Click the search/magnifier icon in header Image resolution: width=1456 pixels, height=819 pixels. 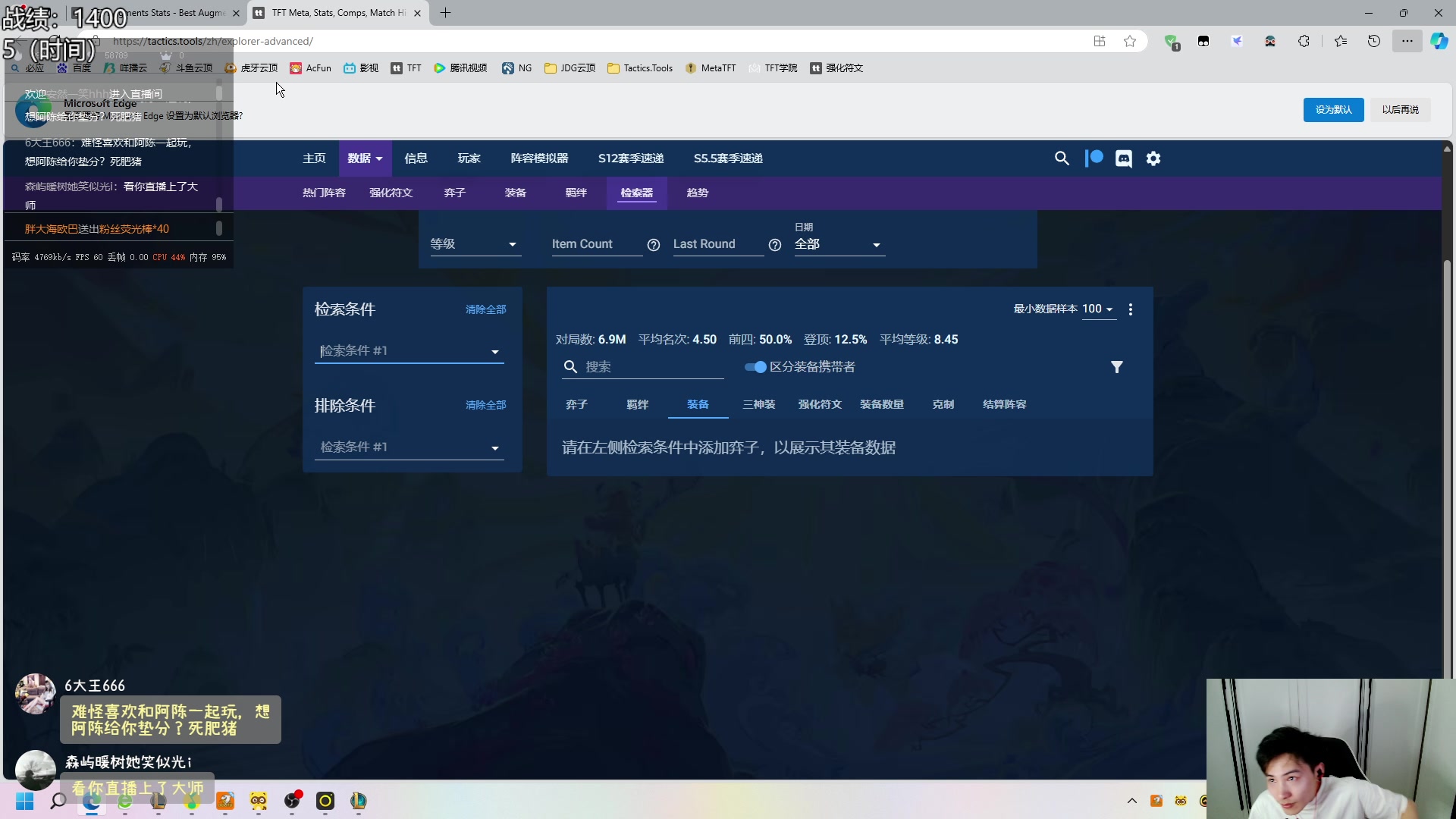1062,158
